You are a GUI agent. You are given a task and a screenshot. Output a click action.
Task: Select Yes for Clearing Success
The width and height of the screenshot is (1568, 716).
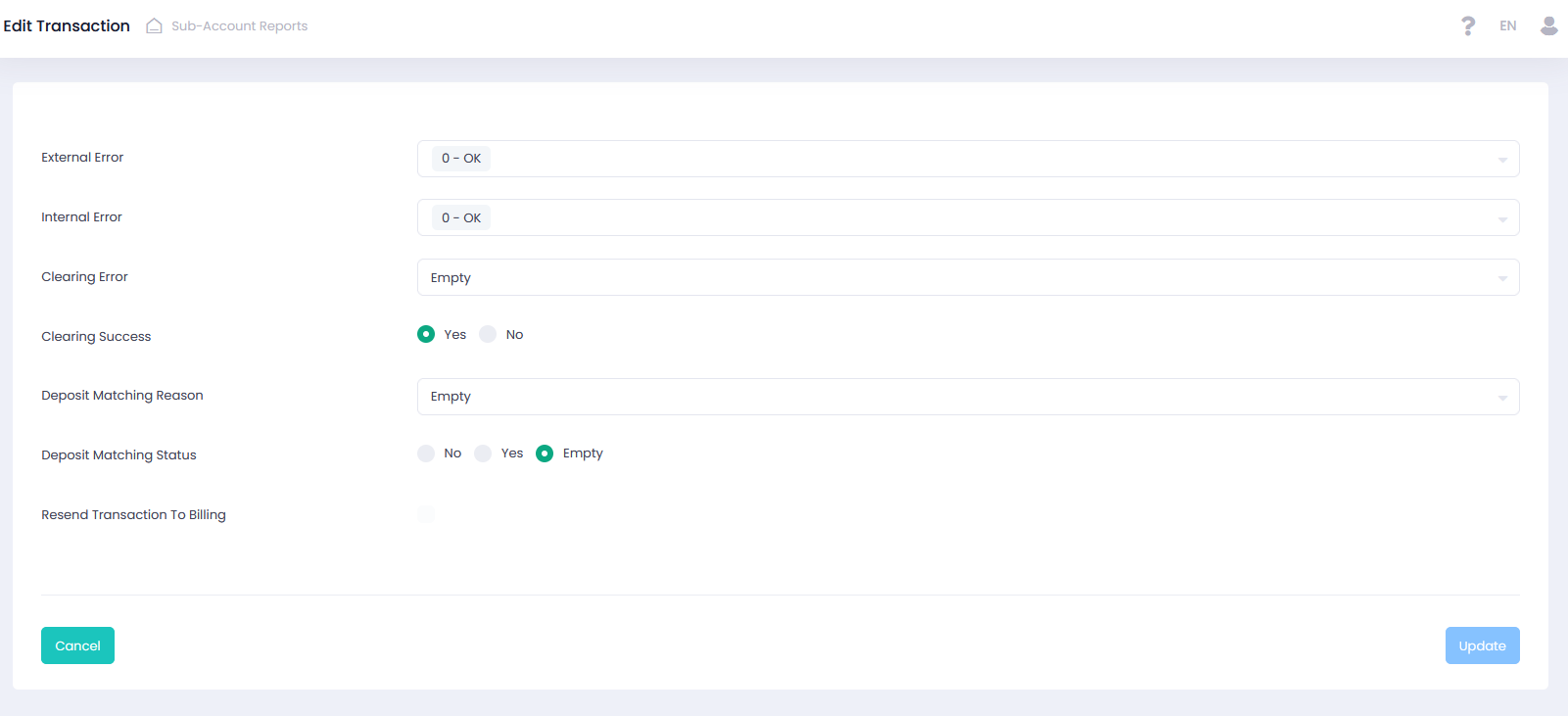tap(426, 335)
